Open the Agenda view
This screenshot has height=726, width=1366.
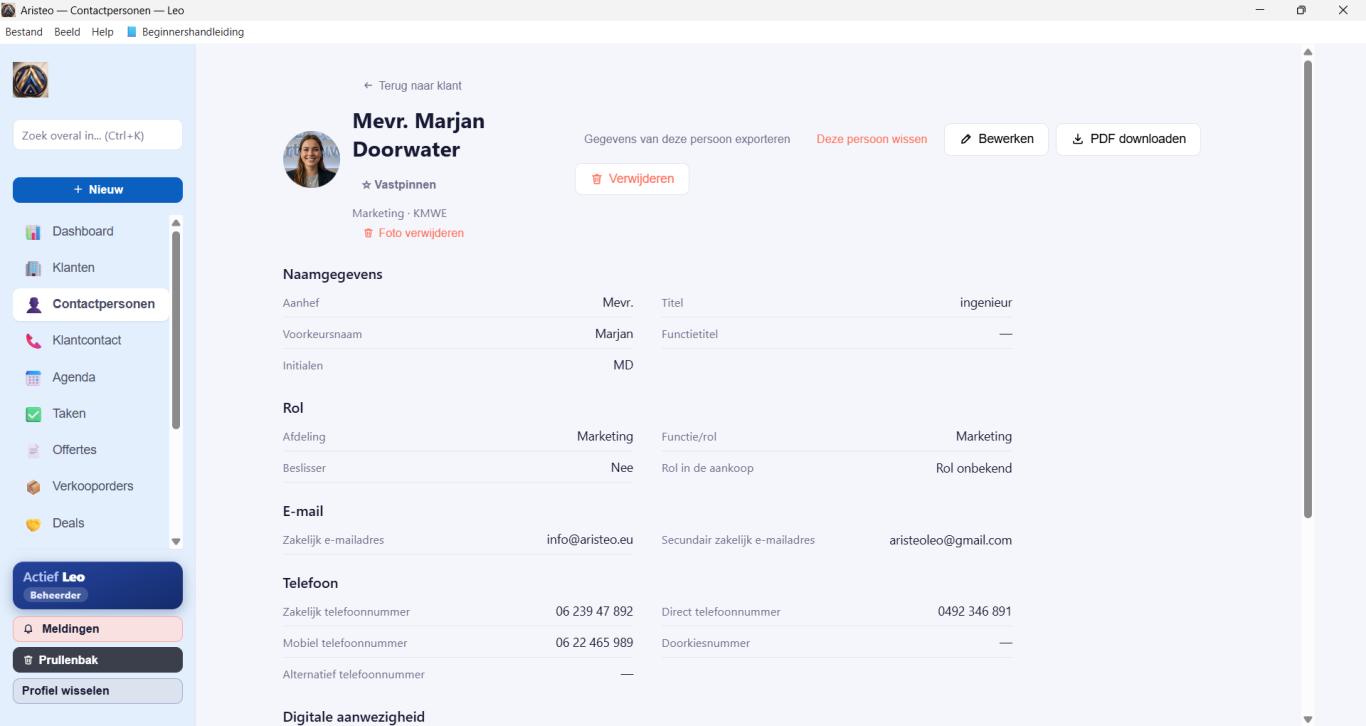tap(91, 377)
